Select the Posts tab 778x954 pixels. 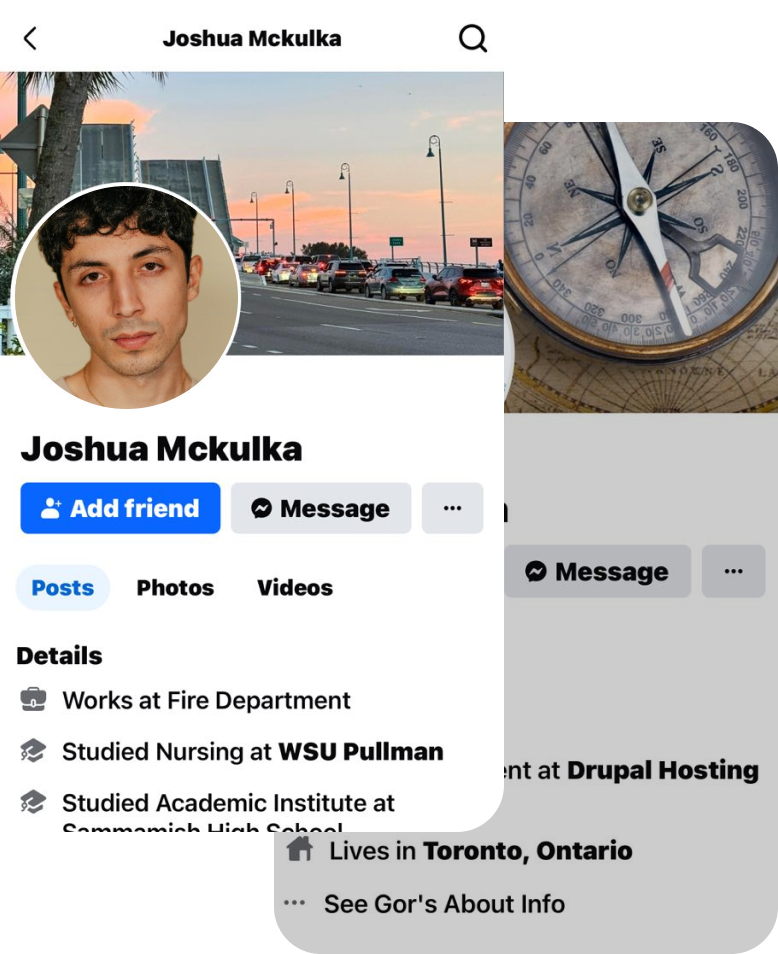click(63, 588)
